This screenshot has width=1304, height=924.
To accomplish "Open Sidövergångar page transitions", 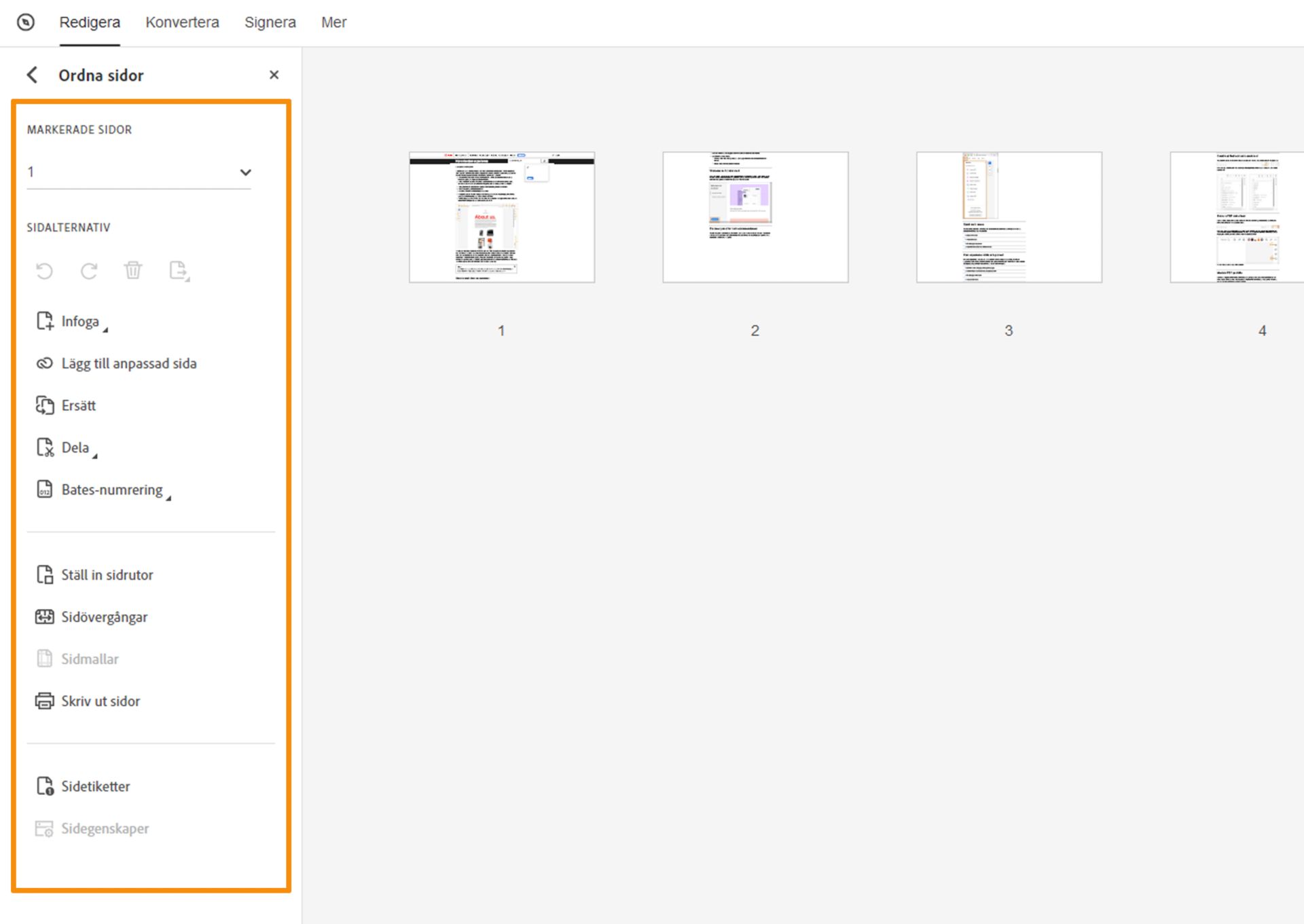I will [x=104, y=617].
